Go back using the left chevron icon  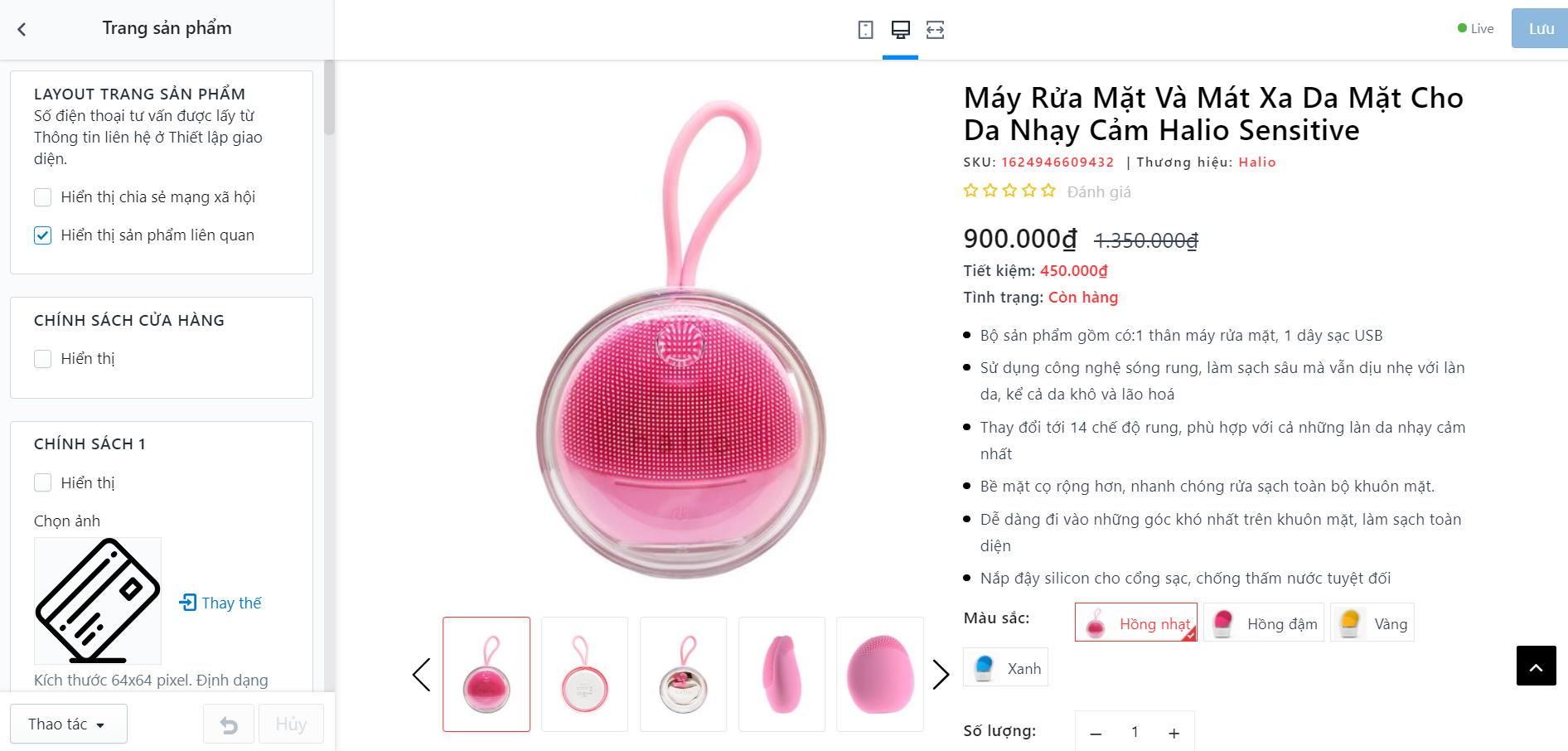22,29
